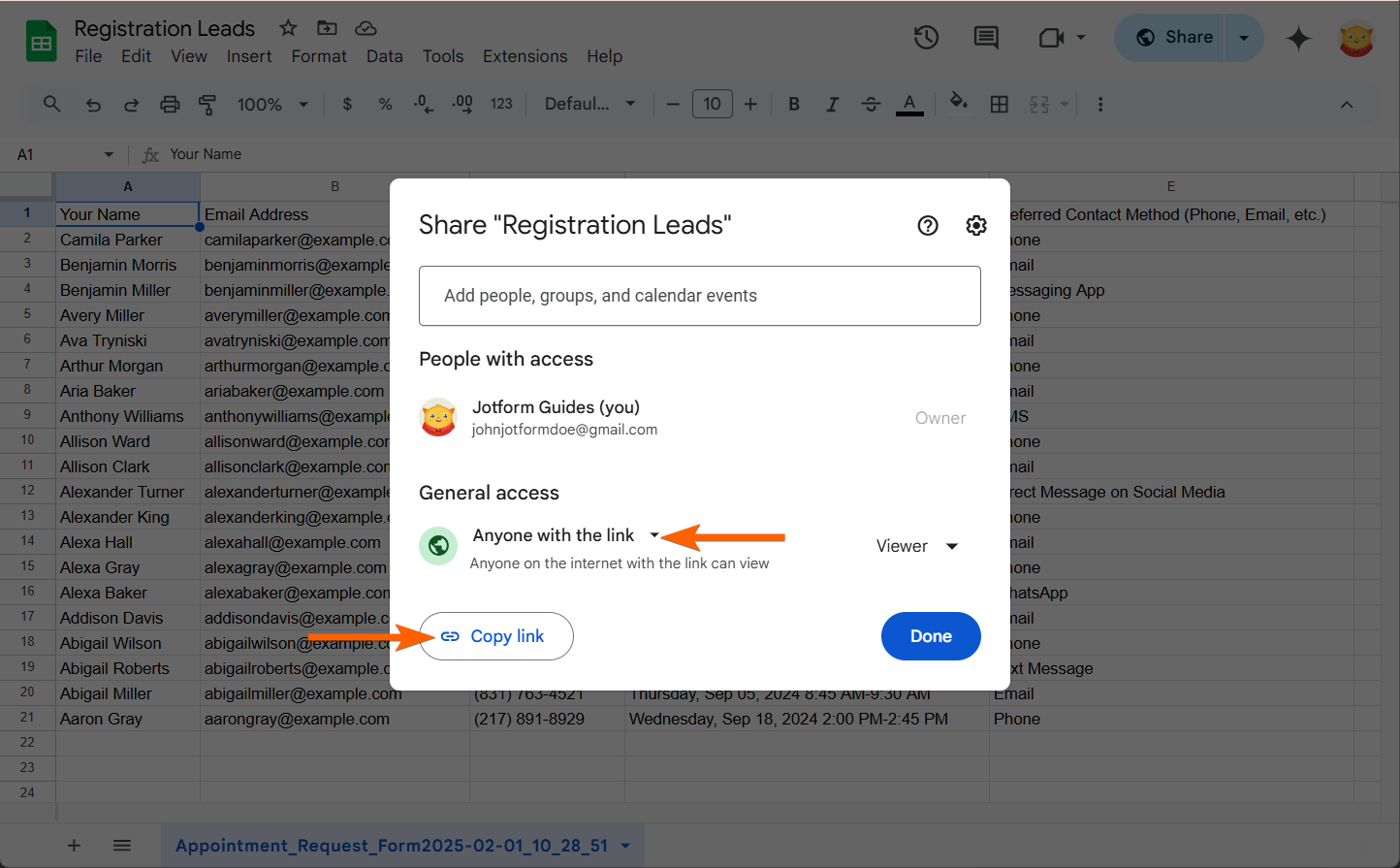1400x868 pixels.
Task: Open the borders tool
Action: coord(1000,105)
